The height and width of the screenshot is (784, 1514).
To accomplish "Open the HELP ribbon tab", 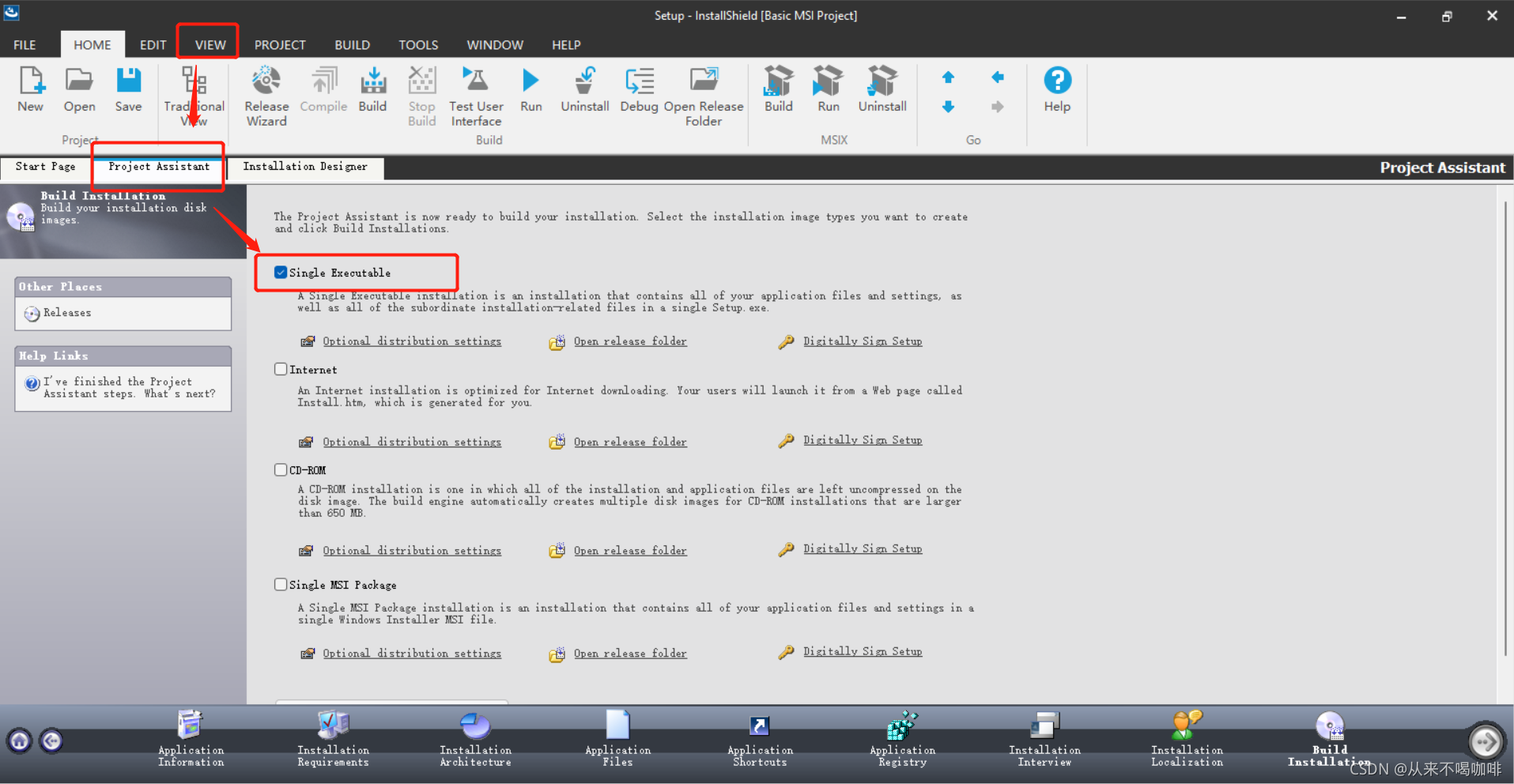I will [566, 45].
